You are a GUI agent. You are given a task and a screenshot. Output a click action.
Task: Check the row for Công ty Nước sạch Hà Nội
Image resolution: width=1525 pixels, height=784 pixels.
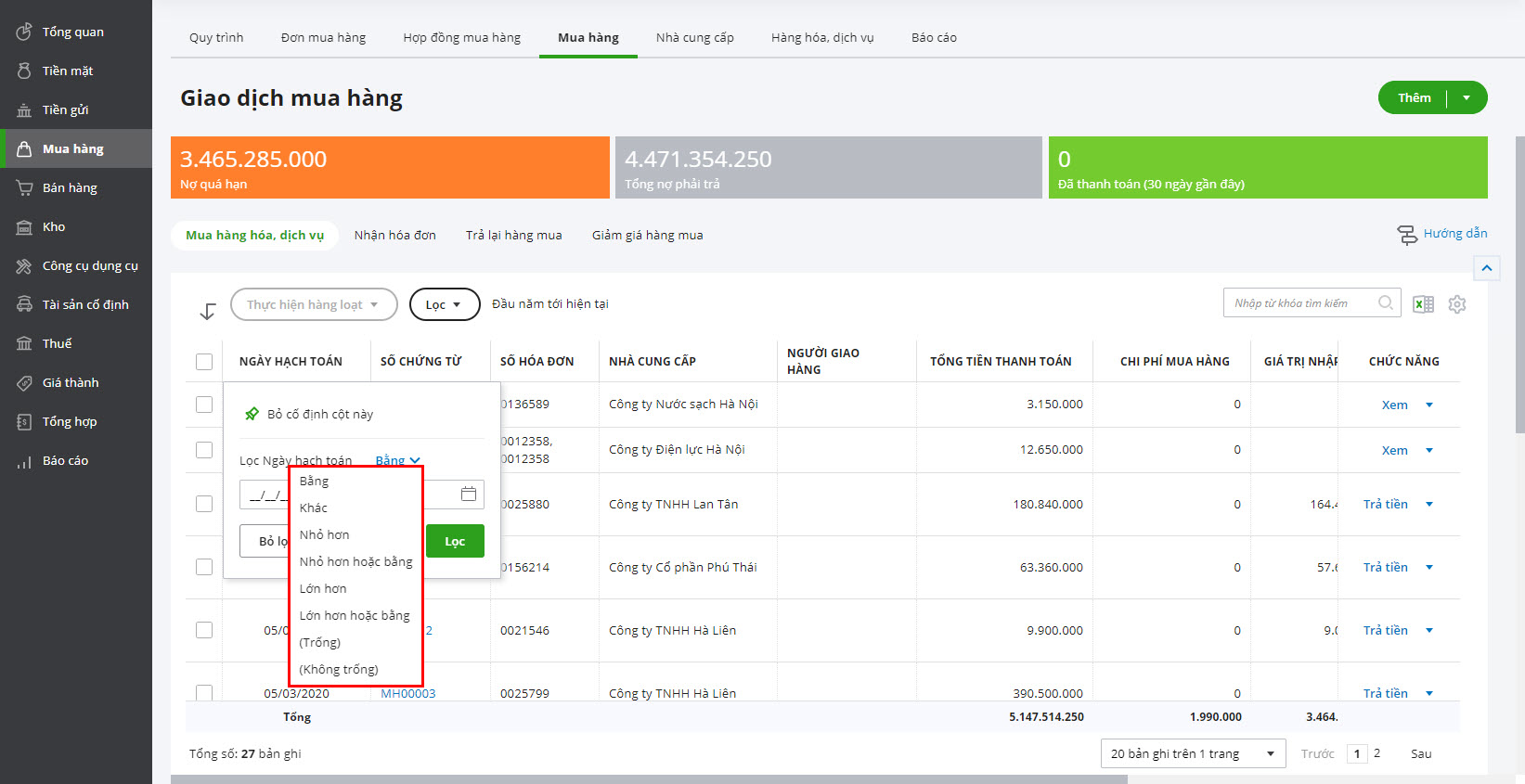[x=204, y=405]
